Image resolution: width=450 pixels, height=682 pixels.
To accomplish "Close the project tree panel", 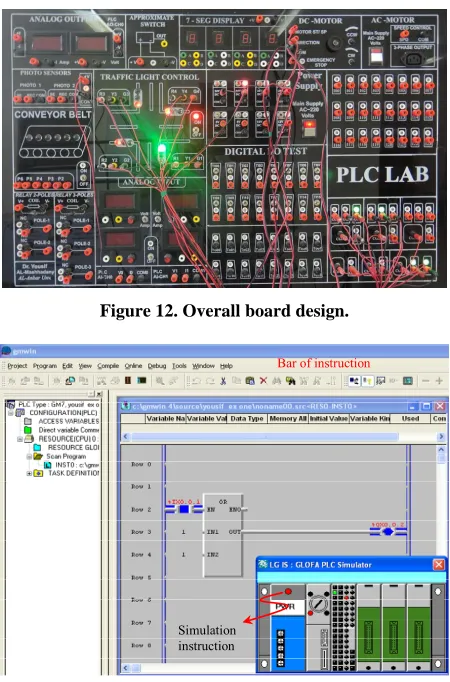I will pos(99,394).
